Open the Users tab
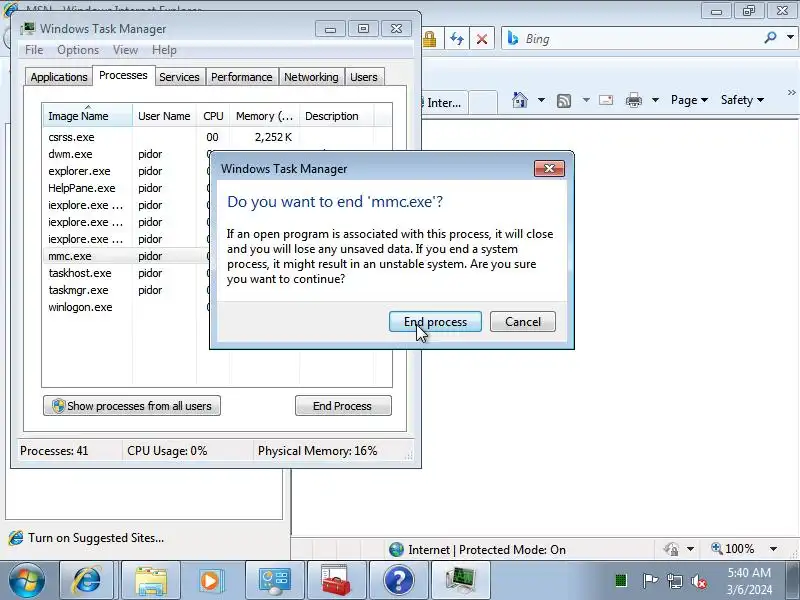 [x=364, y=77]
